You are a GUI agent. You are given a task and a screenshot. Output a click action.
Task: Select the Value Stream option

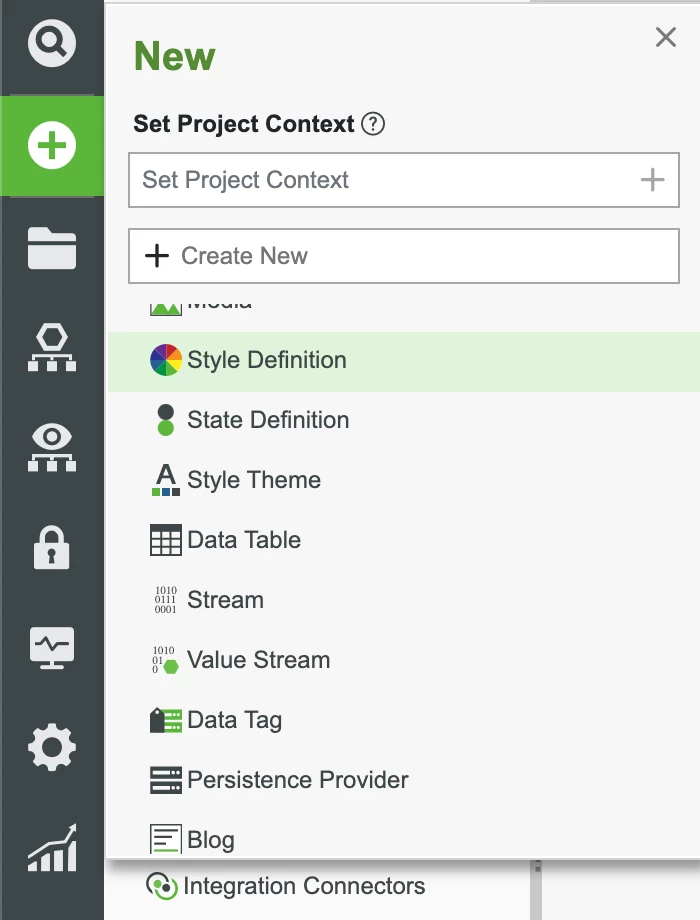[x=258, y=660]
